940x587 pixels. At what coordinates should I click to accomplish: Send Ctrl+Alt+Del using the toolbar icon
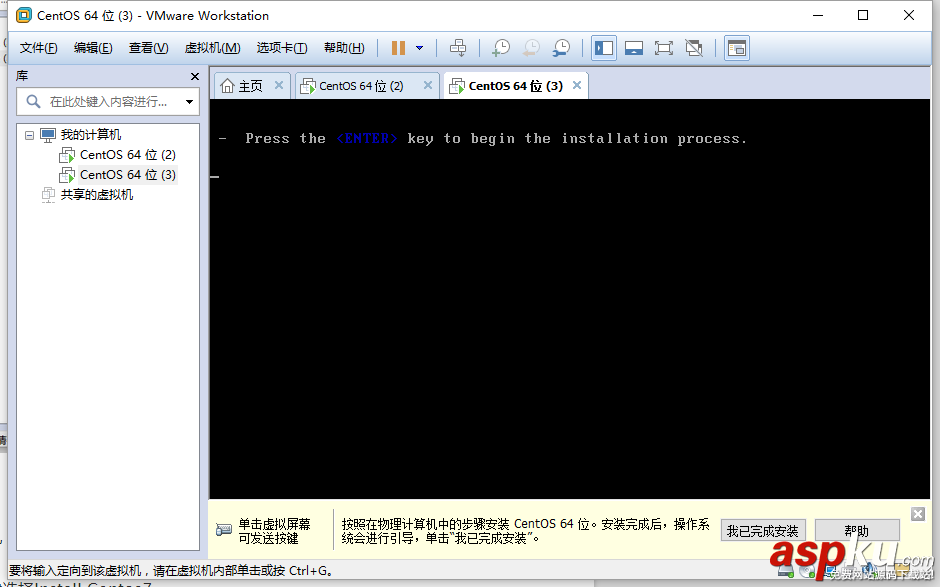tap(458, 48)
